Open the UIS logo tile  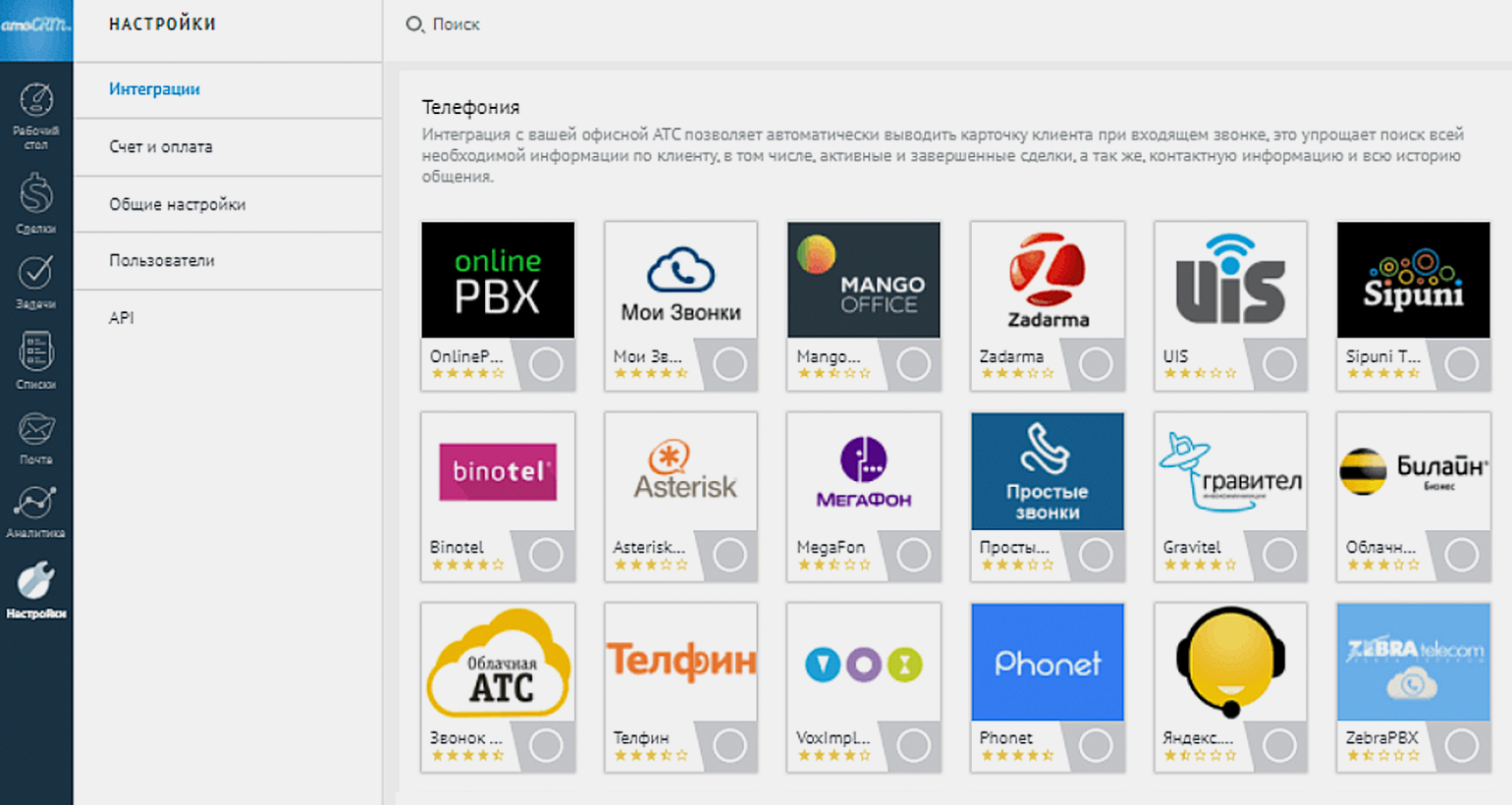coord(1230,280)
